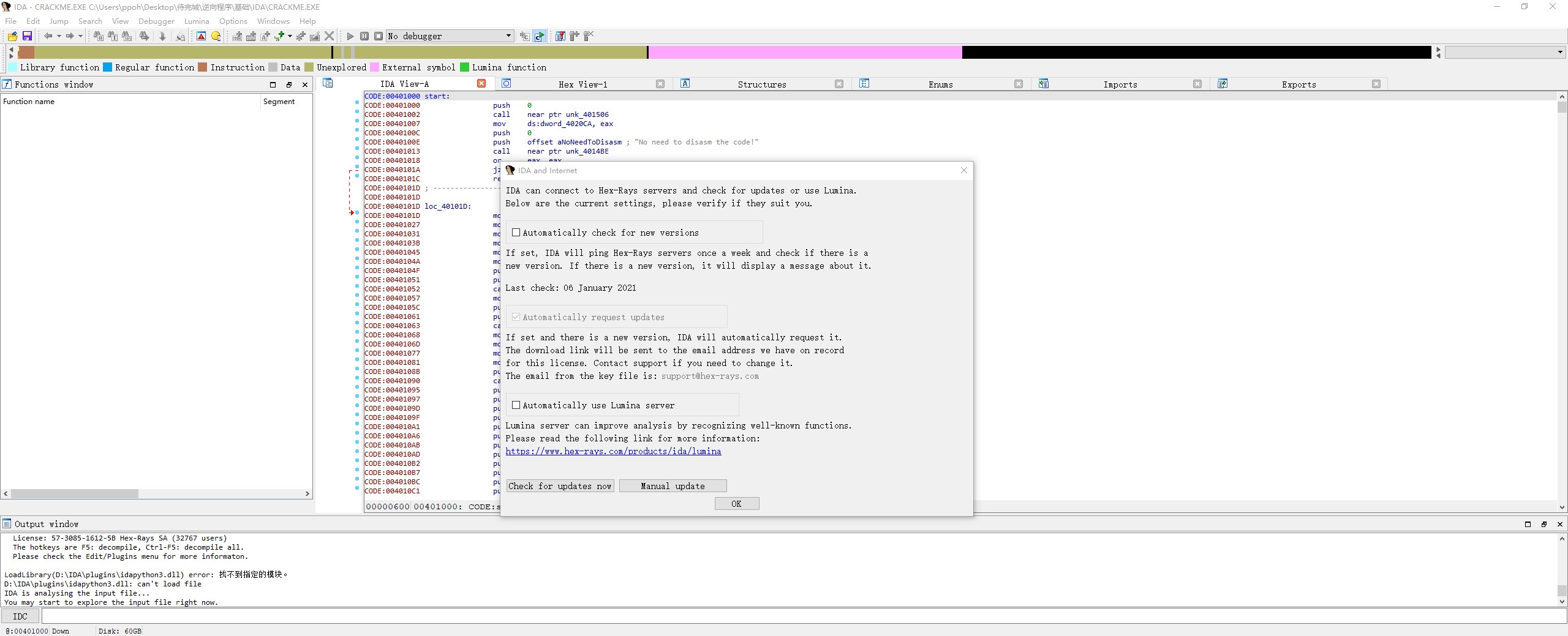The height and width of the screenshot is (636, 1568).
Task: Click the Enums tab icon
Action: tap(864, 84)
